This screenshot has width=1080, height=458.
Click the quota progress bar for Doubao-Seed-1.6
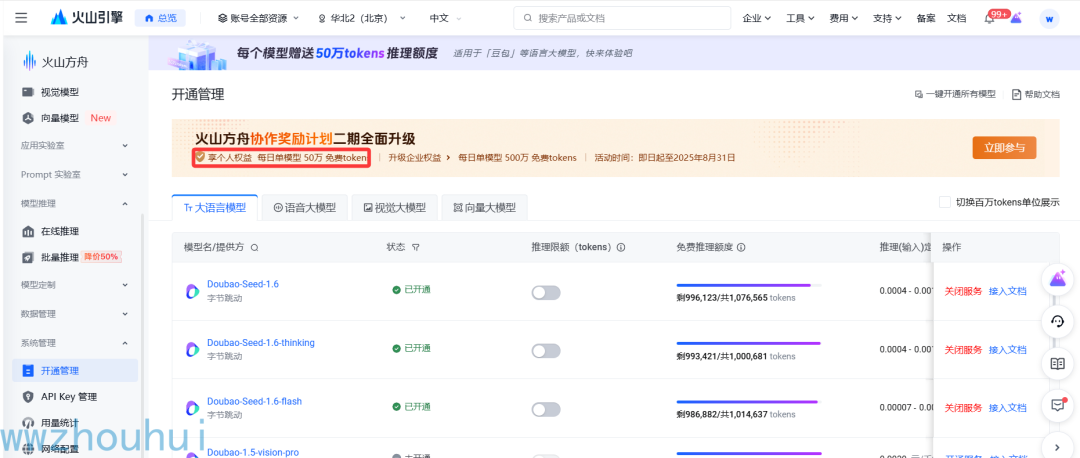coord(748,285)
